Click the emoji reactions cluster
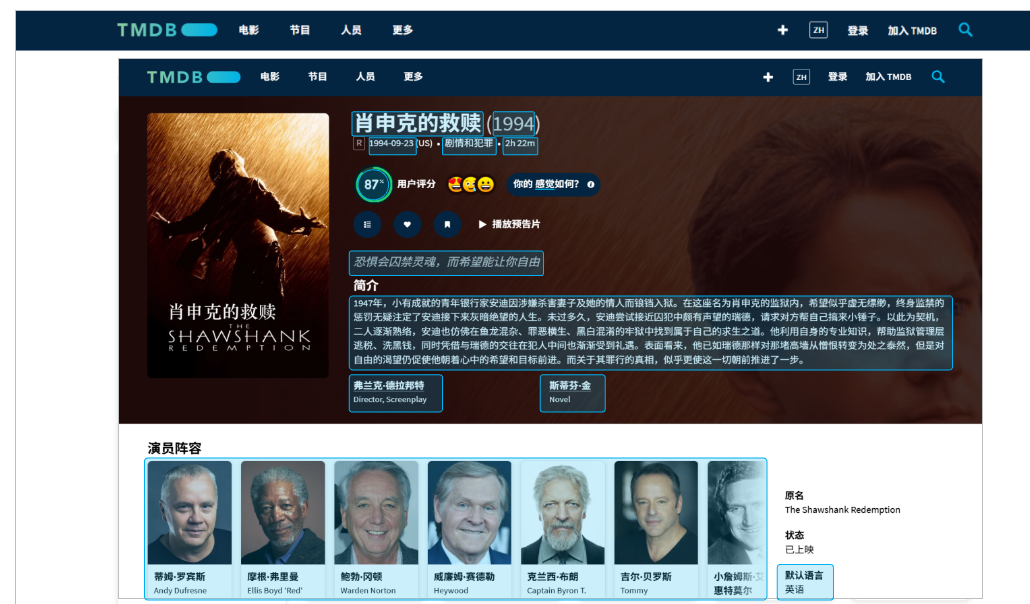Screen dimensions: 1030x604 [x=471, y=185]
